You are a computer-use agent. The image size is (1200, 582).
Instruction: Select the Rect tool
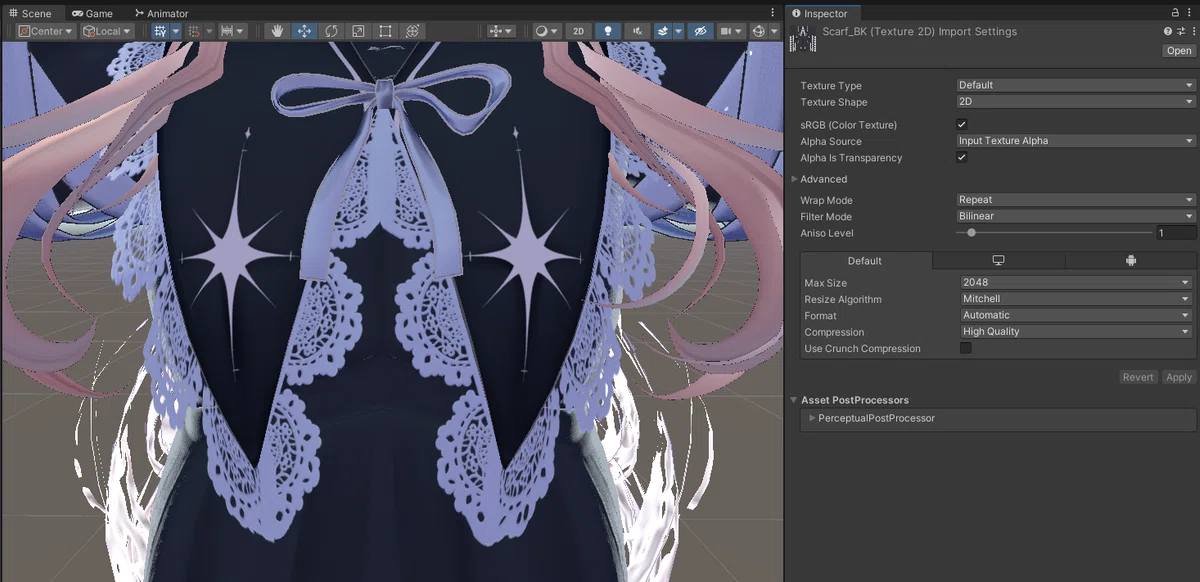[385, 31]
